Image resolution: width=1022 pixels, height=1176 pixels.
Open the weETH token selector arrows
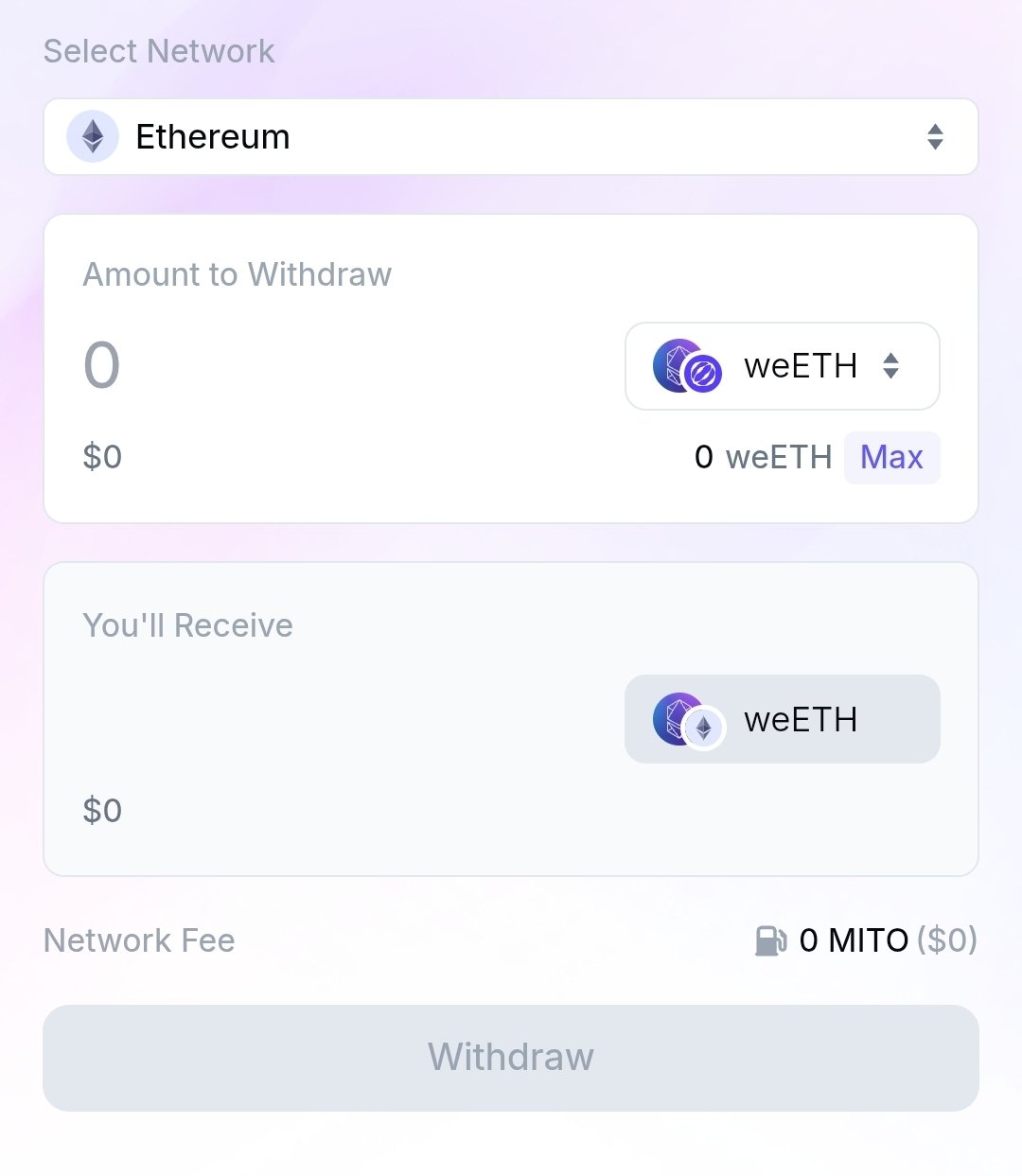890,366
